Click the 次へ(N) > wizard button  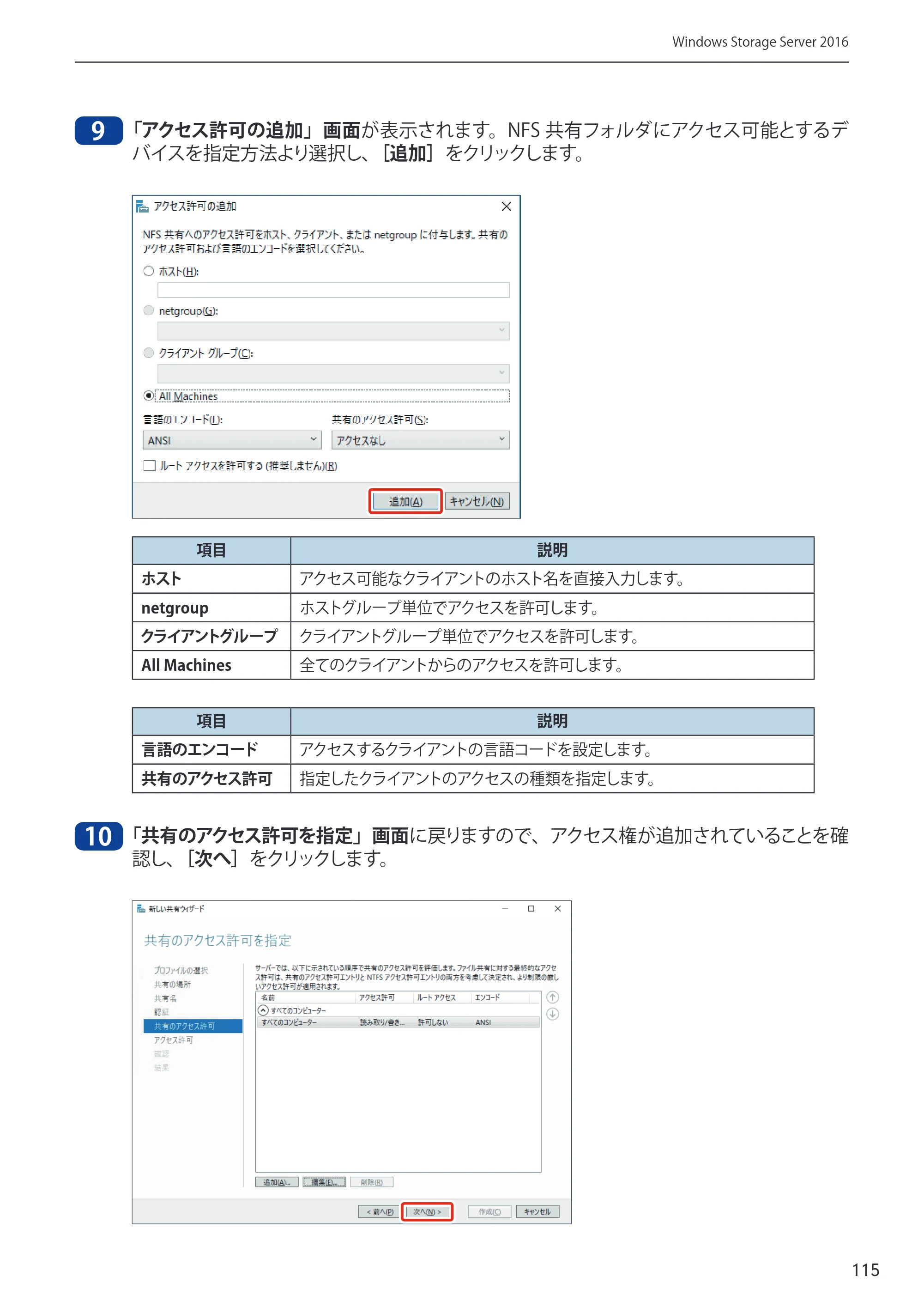(427, 1212)
